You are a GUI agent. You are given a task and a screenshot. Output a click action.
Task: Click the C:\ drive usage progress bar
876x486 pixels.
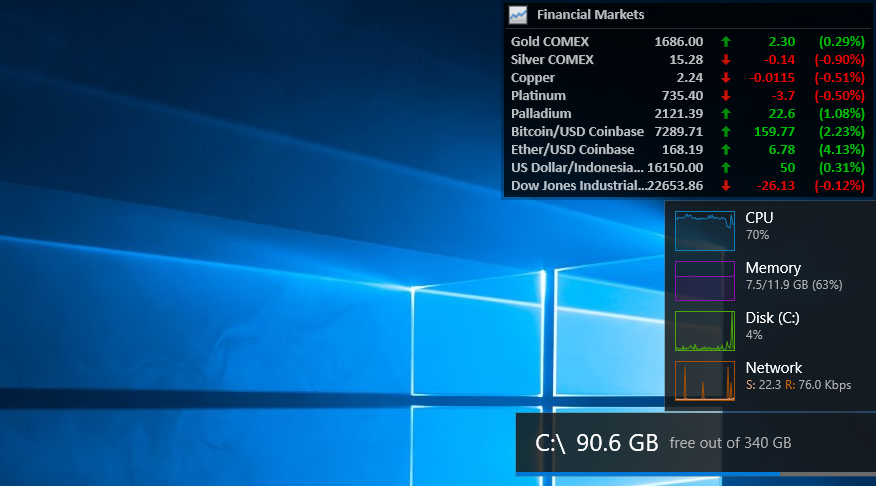pos(696,474)
